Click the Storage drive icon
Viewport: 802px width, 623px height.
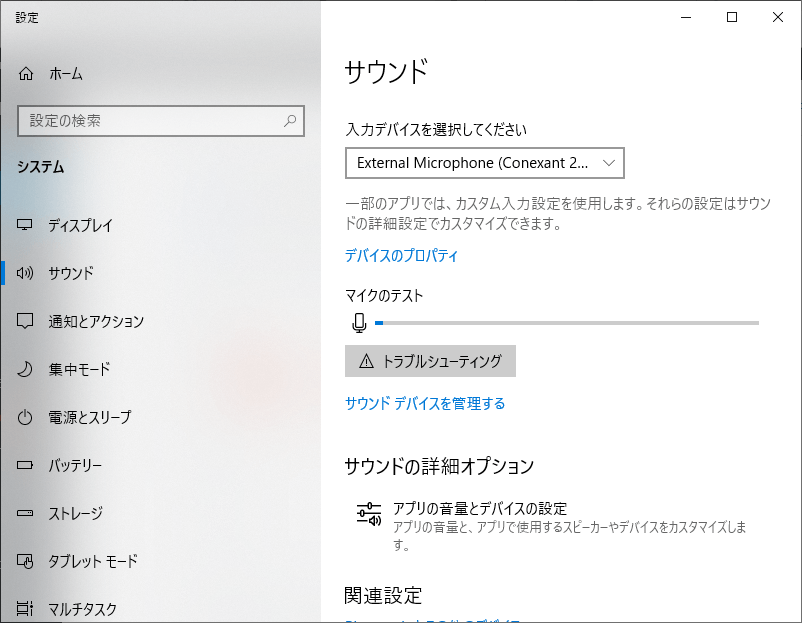[27, 513]
